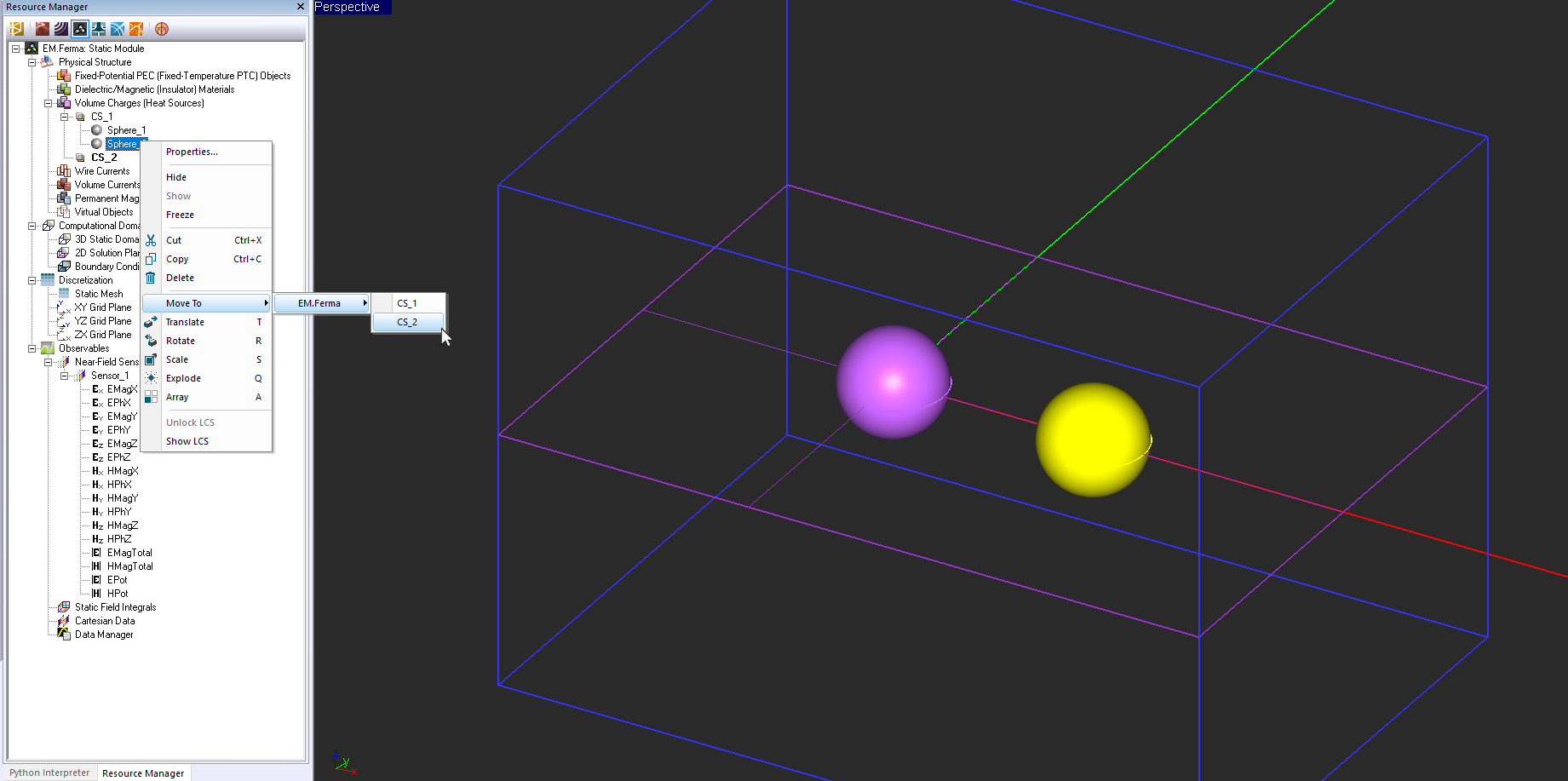1568x781 pixels.
Task: Collapse the Physical Structure tree node
Action: (x=32, y=62)
